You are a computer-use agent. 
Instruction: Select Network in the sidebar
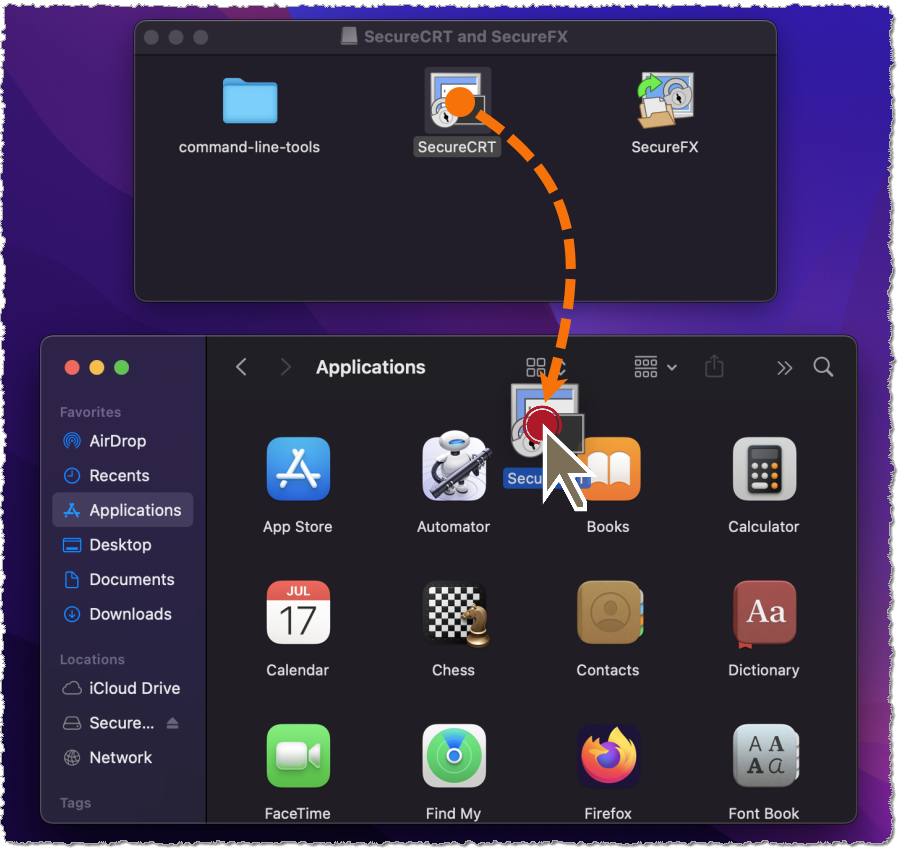(x=120, y=757)
